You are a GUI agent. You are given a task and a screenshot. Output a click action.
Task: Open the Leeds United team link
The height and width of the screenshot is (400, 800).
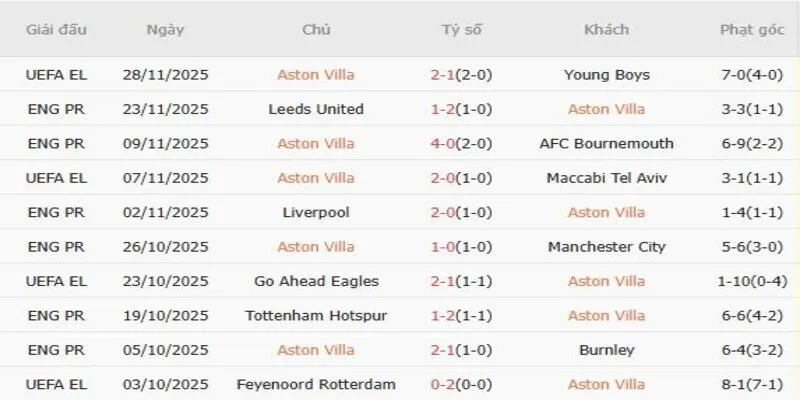pos(316,109)
